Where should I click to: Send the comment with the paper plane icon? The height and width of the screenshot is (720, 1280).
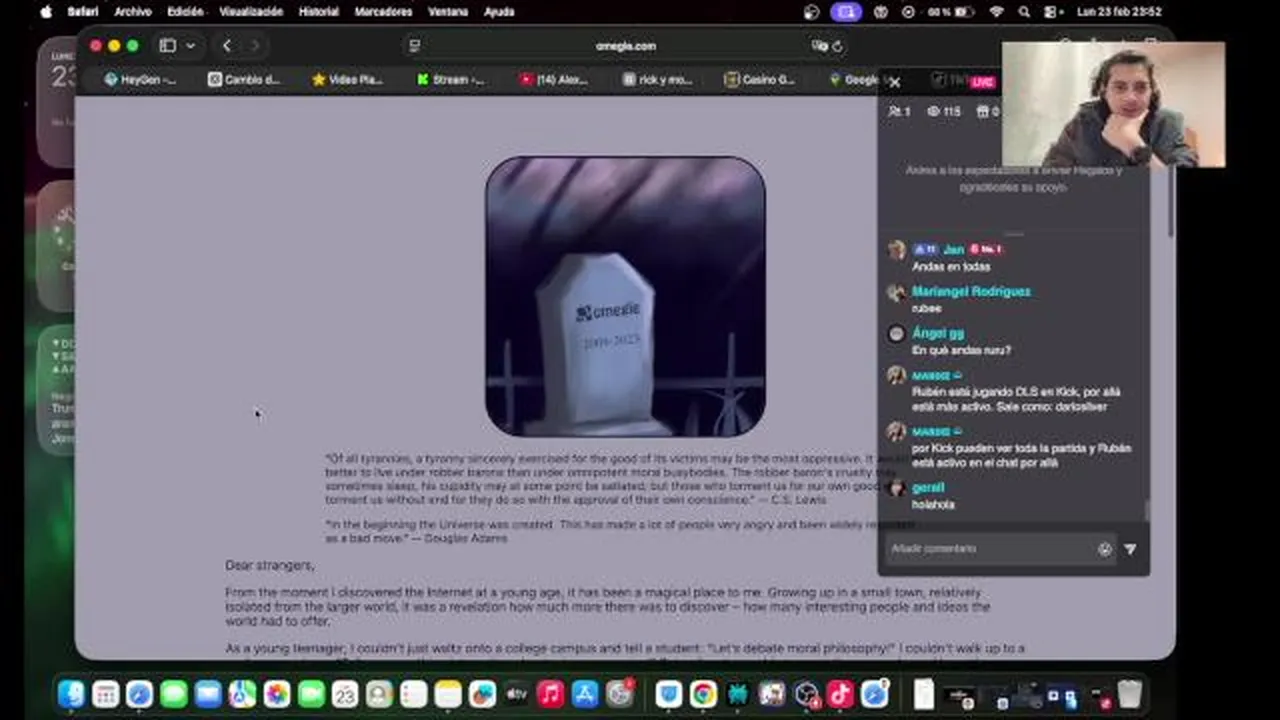point(1130,549)
